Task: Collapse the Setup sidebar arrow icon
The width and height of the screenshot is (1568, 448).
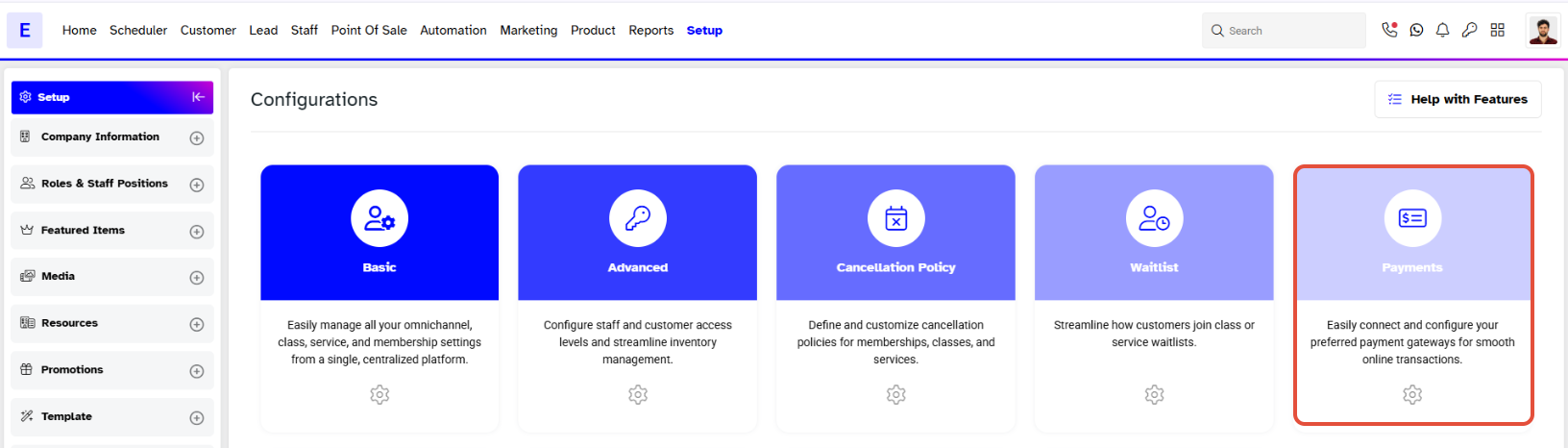Action: pos(198,97)
